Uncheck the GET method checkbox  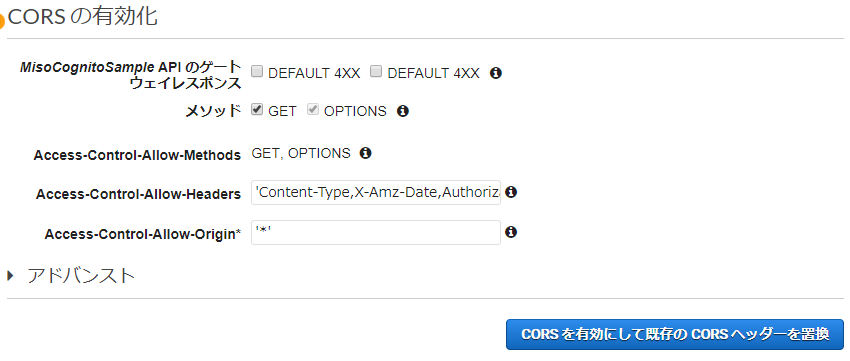point(257,109)
